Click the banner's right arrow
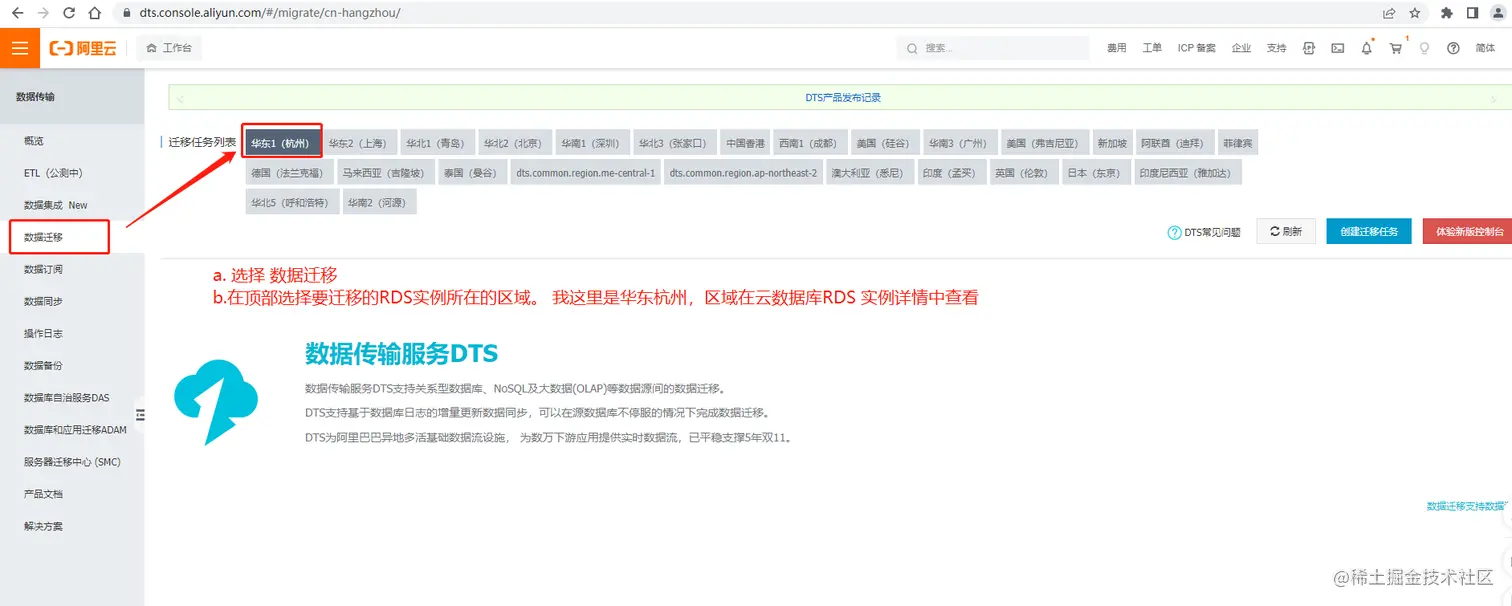Screen dimensions: 1512x606 coord(1493,99)
